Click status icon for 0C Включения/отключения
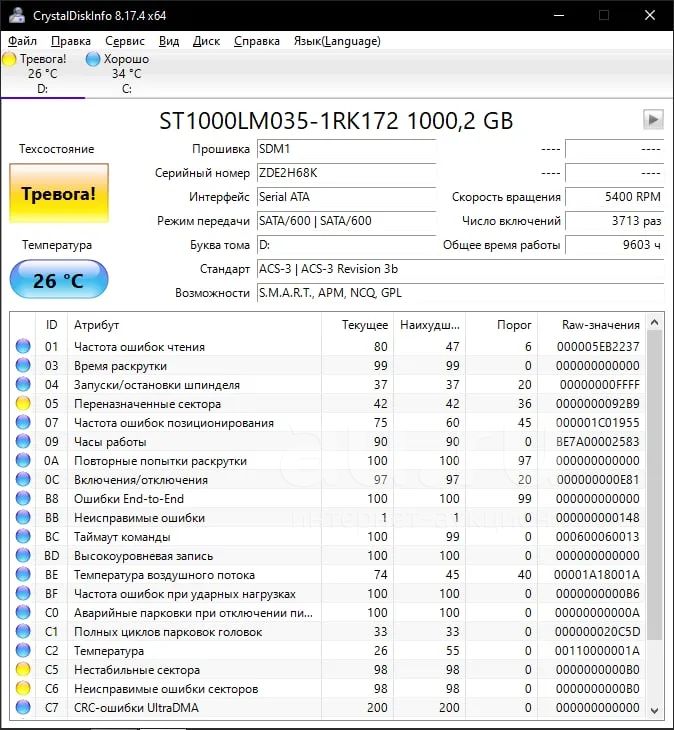The image size is (674, 730). (x=23, y=479)
